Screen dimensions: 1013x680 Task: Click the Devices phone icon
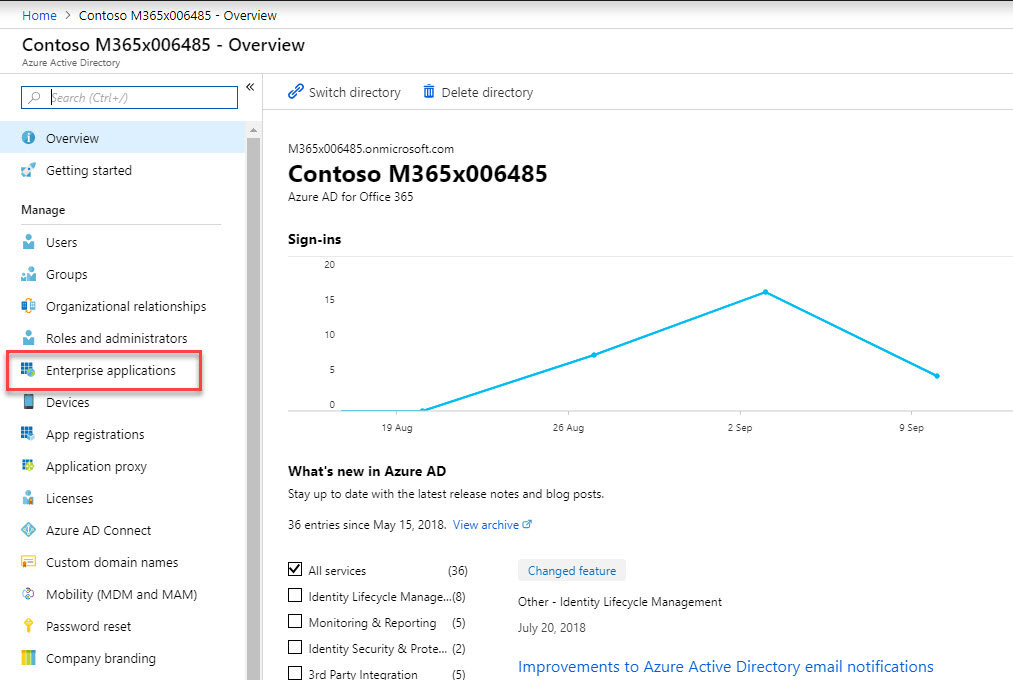point(28,402)
